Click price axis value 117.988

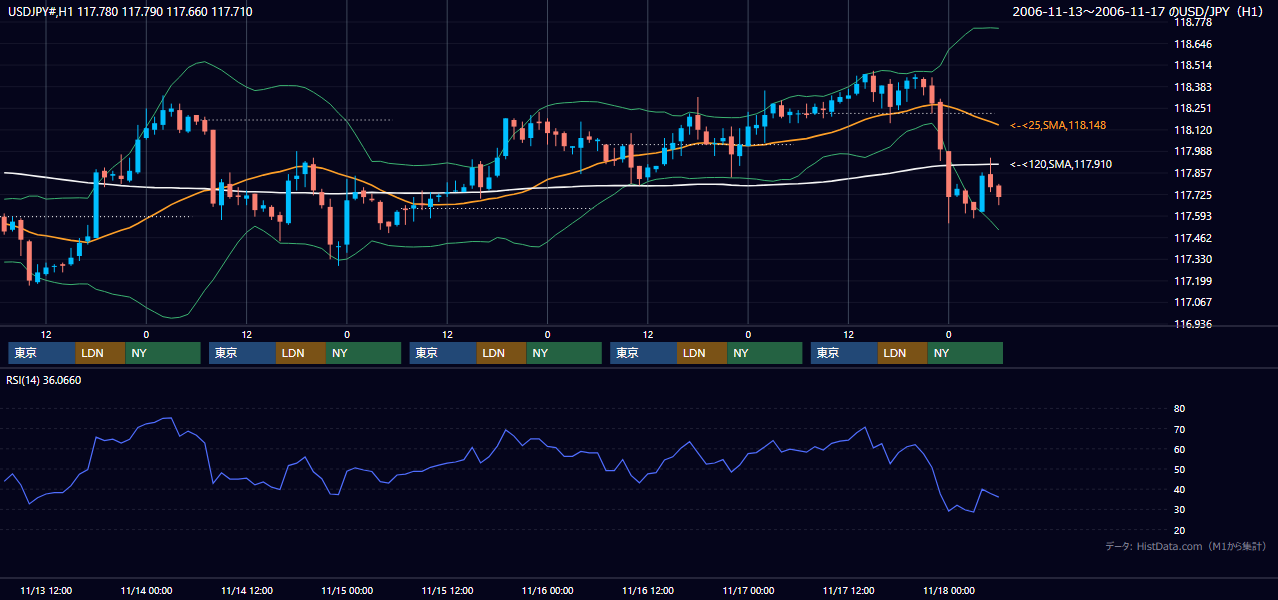(1192, 151)
